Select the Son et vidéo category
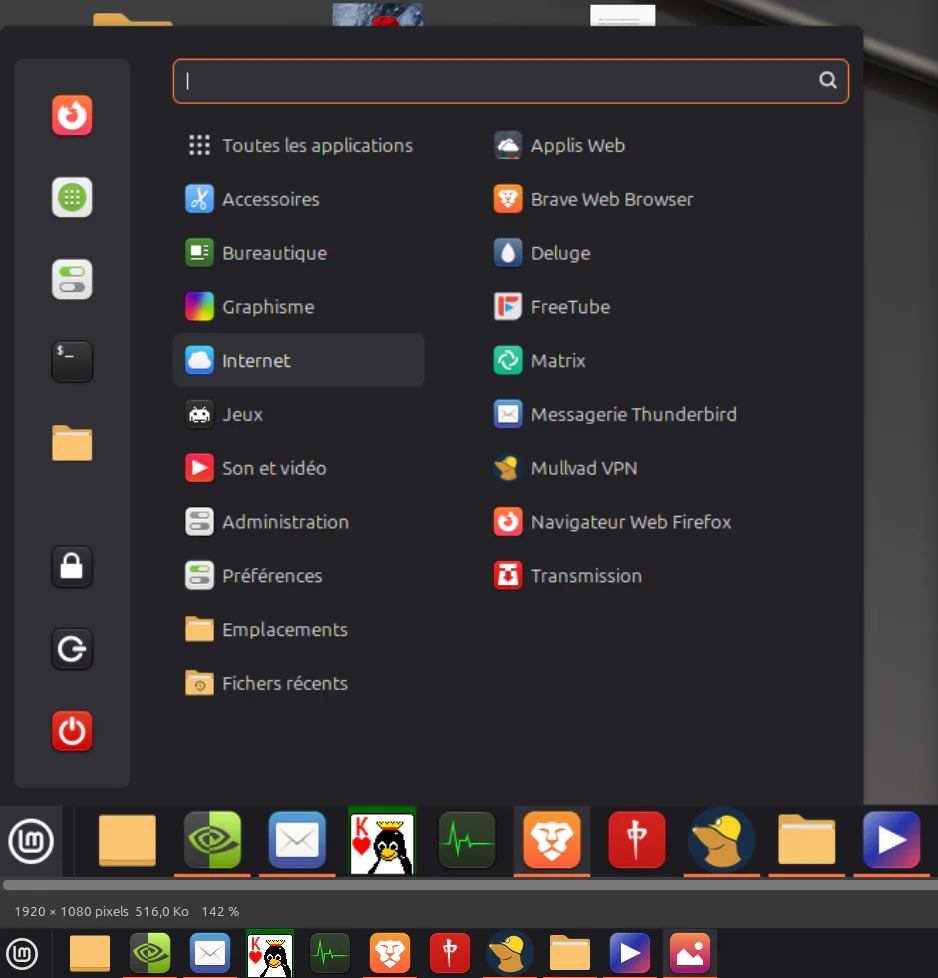The height and width of the screenshot is (978, 938). point(299,468)
